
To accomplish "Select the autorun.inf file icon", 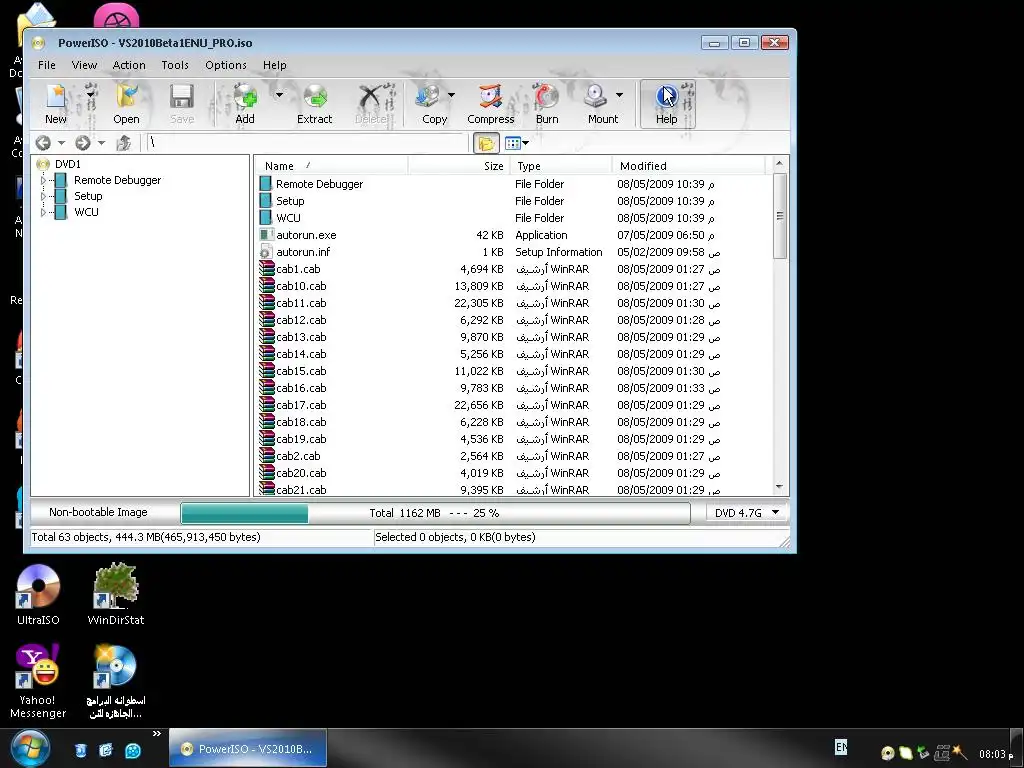I will click(266, 252).
